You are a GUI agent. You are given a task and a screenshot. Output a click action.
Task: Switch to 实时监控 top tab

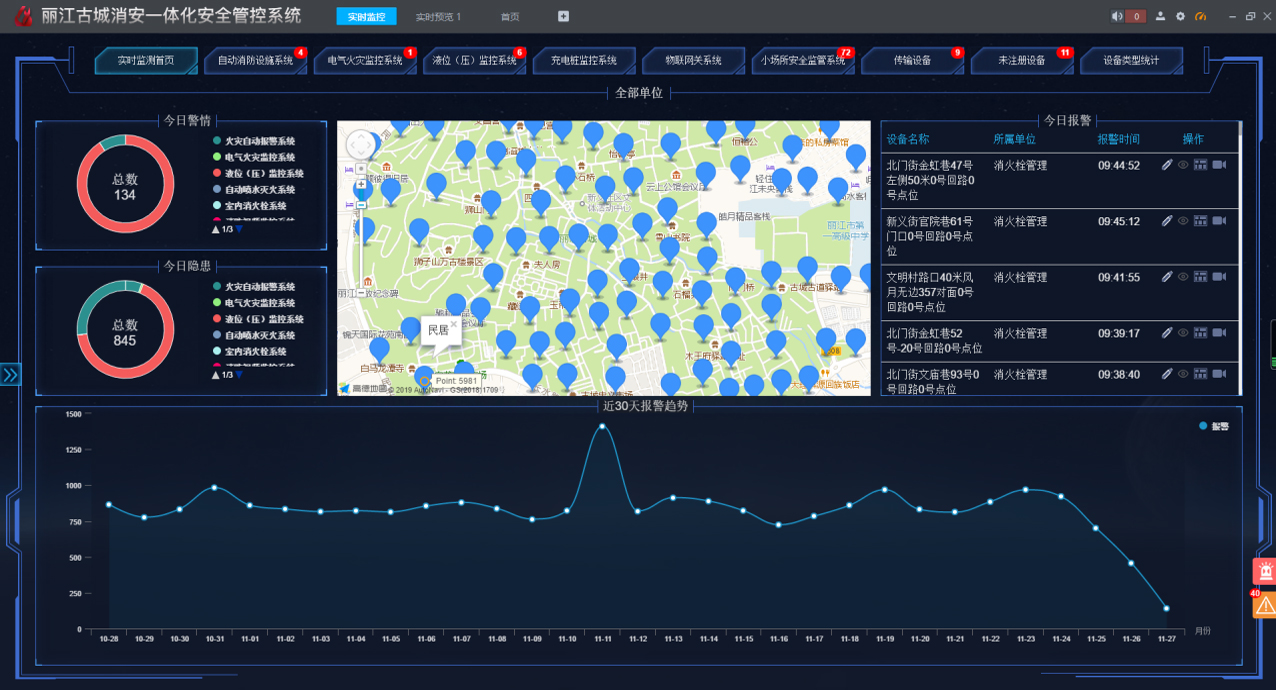(x=366, y=17)
